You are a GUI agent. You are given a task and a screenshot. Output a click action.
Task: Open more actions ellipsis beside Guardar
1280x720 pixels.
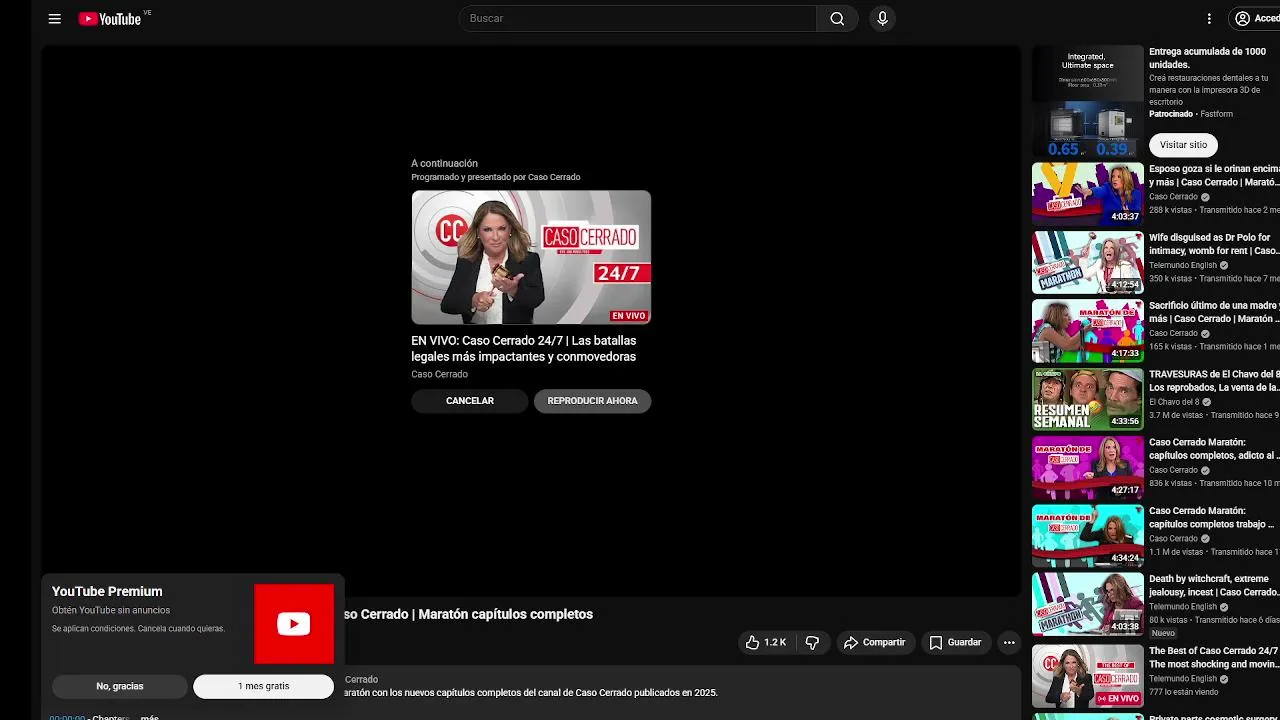pyautogui.click(x=1009, y=643)
